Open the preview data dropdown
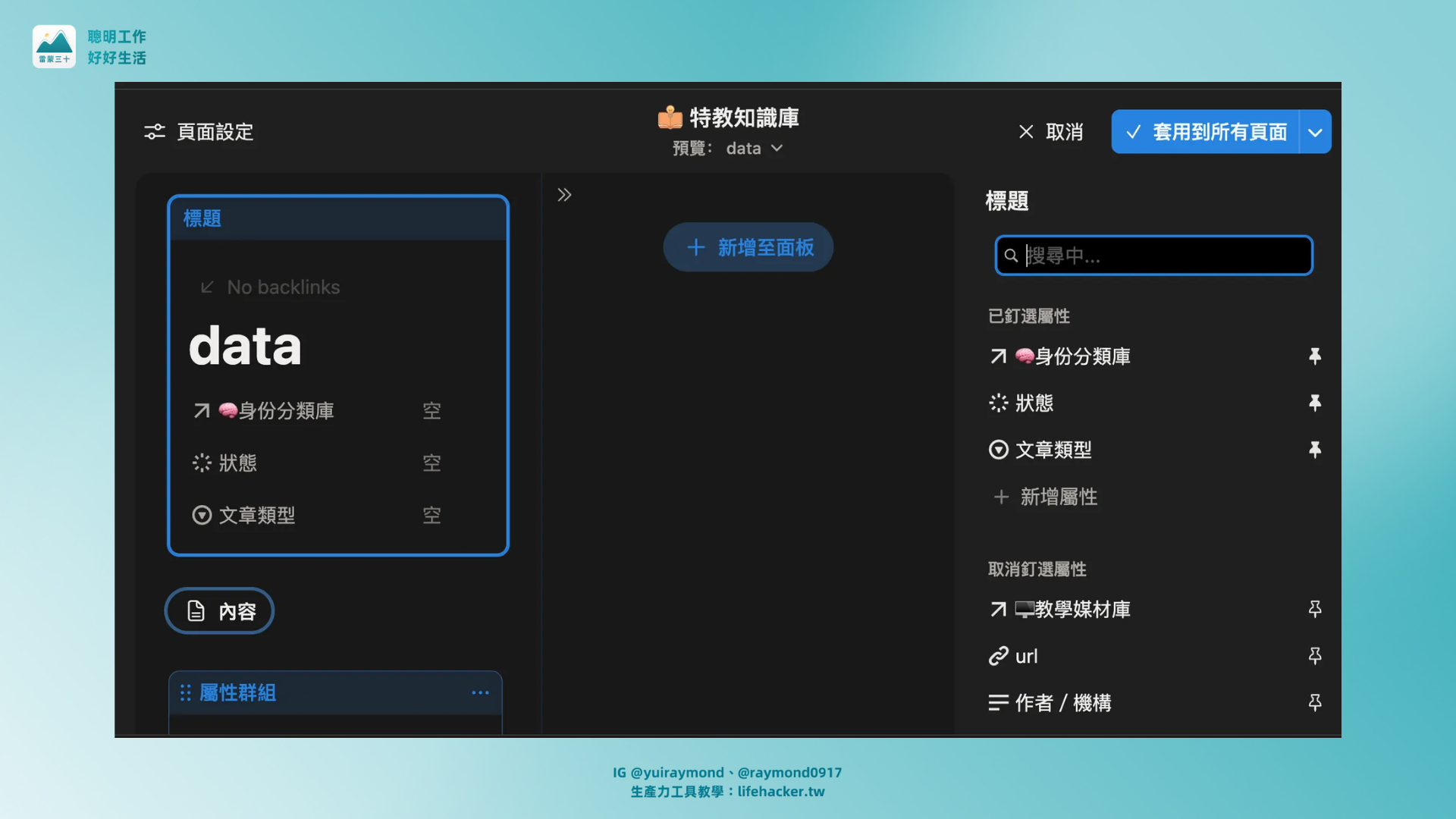The width and height of the screenshot is (1456, 819). [754, 149]
